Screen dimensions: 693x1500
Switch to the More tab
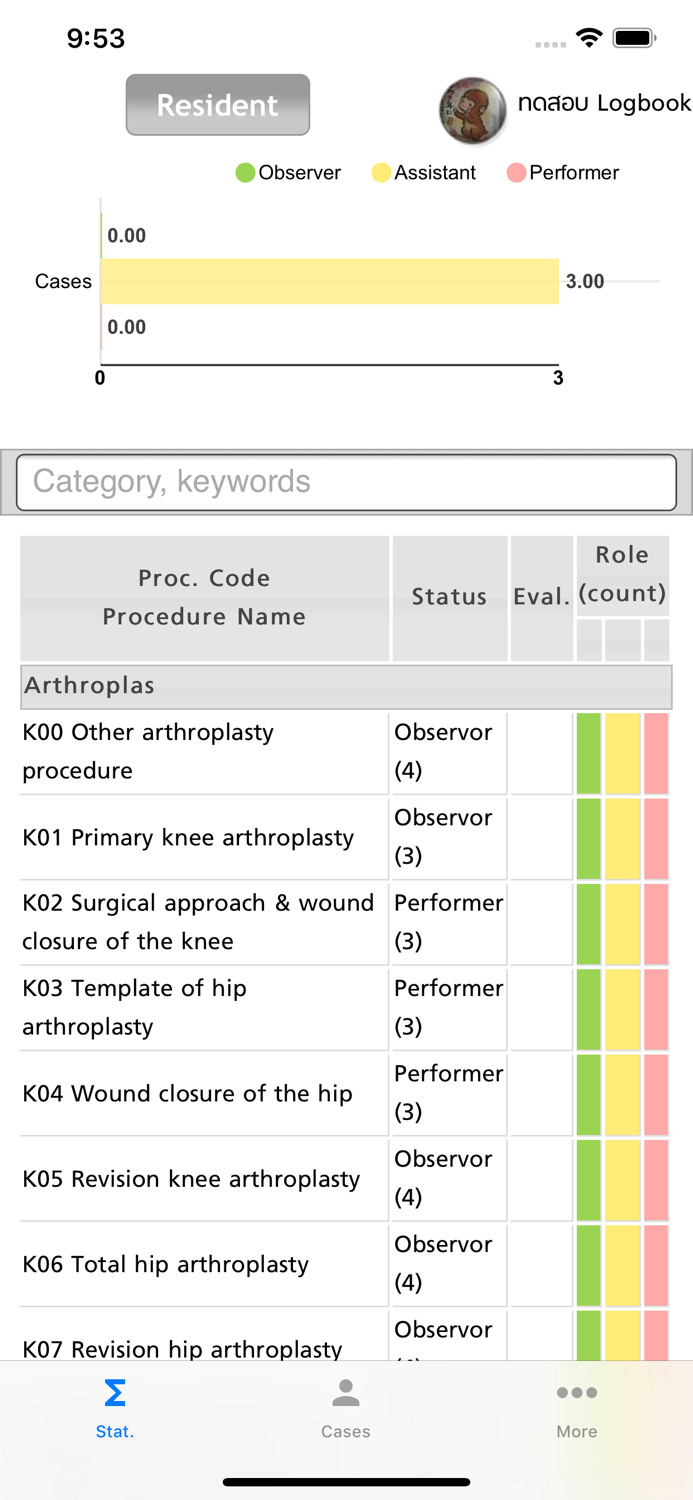point(577,1410)
